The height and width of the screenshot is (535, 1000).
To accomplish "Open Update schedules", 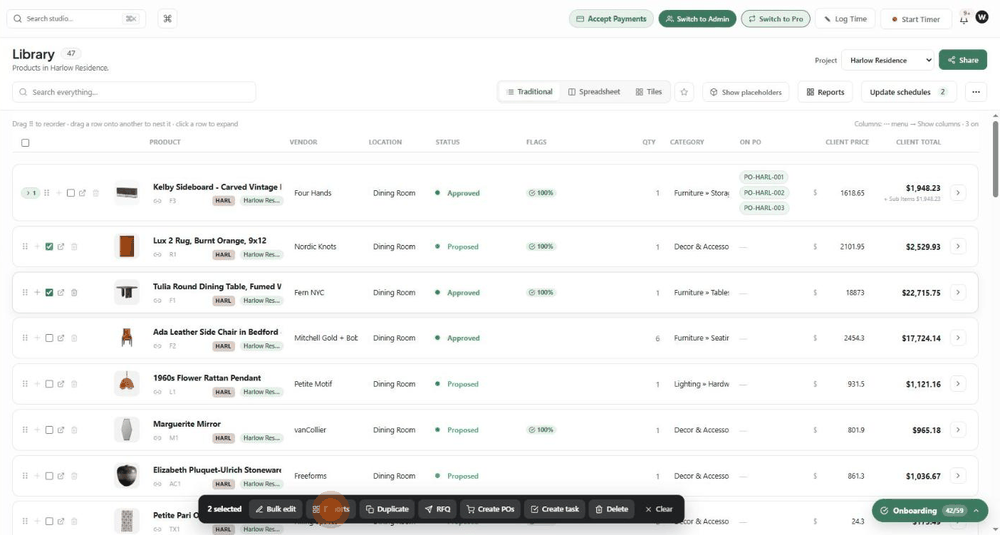I will click(908, 92).
